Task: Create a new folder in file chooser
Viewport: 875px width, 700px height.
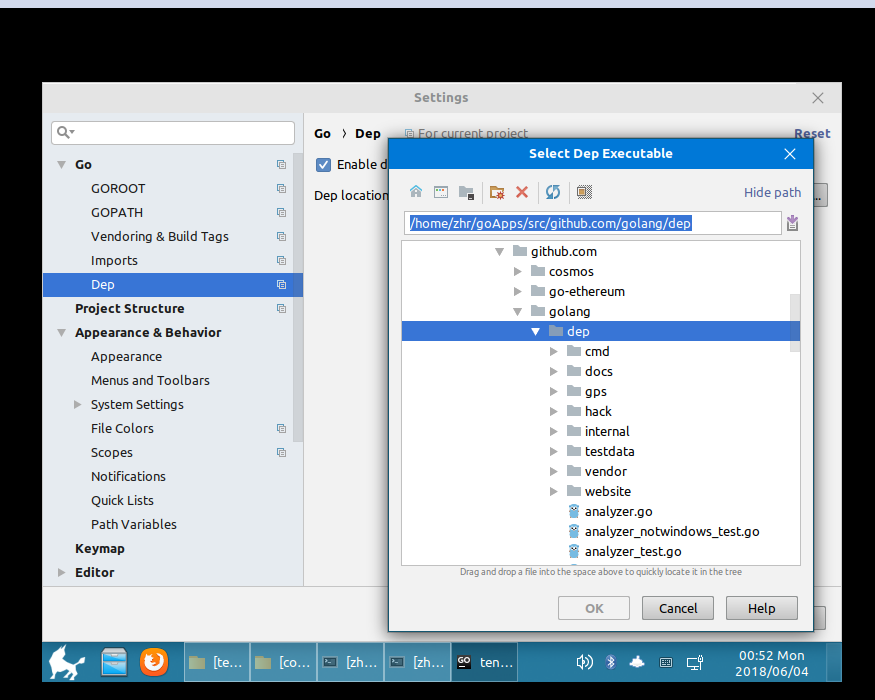Action: 497,193
